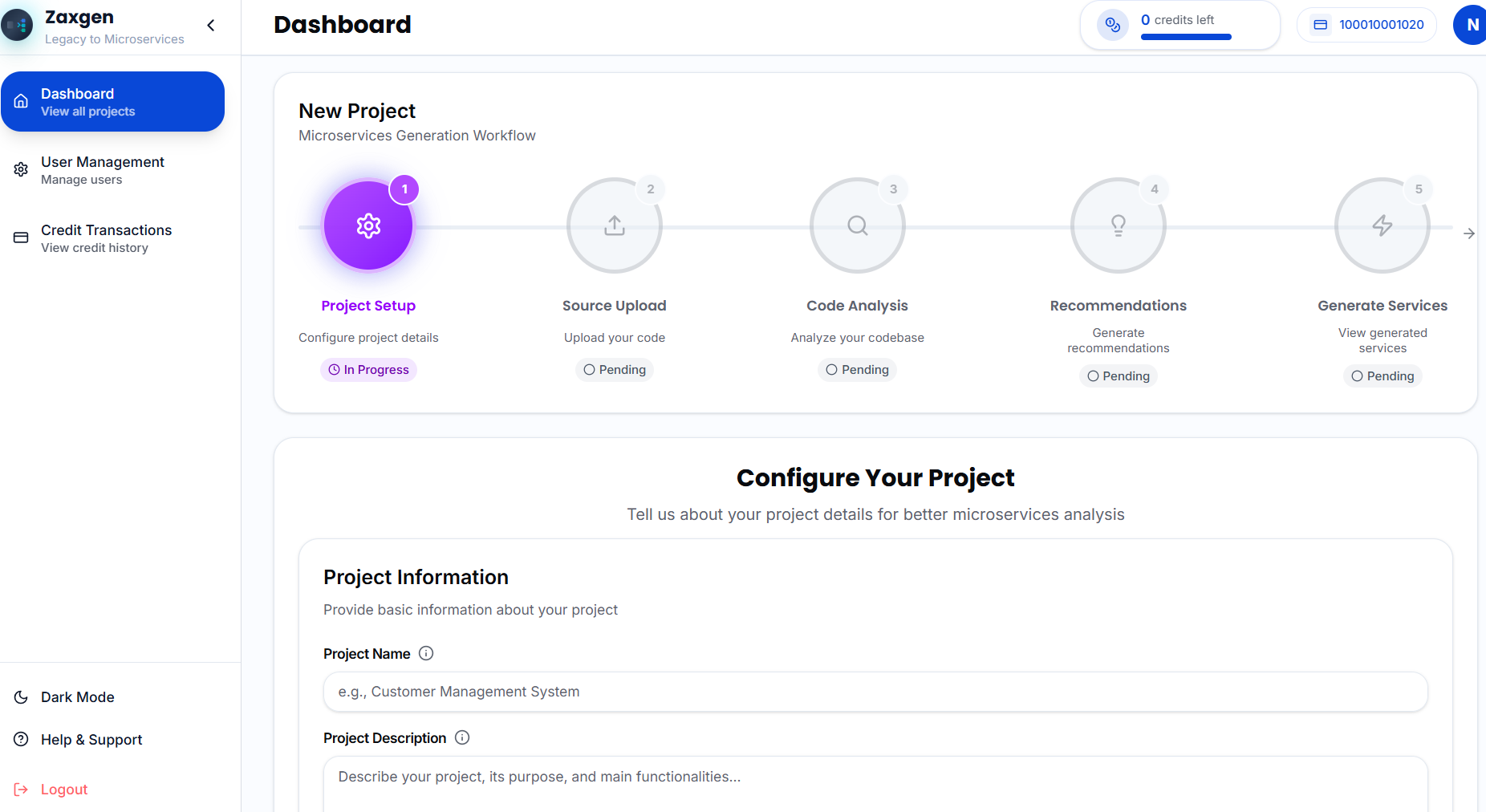The width and height of the screenshot is (1486, 812).
Task: Click the Credit Transactions card icon
Action: click(x=21, y=238)
